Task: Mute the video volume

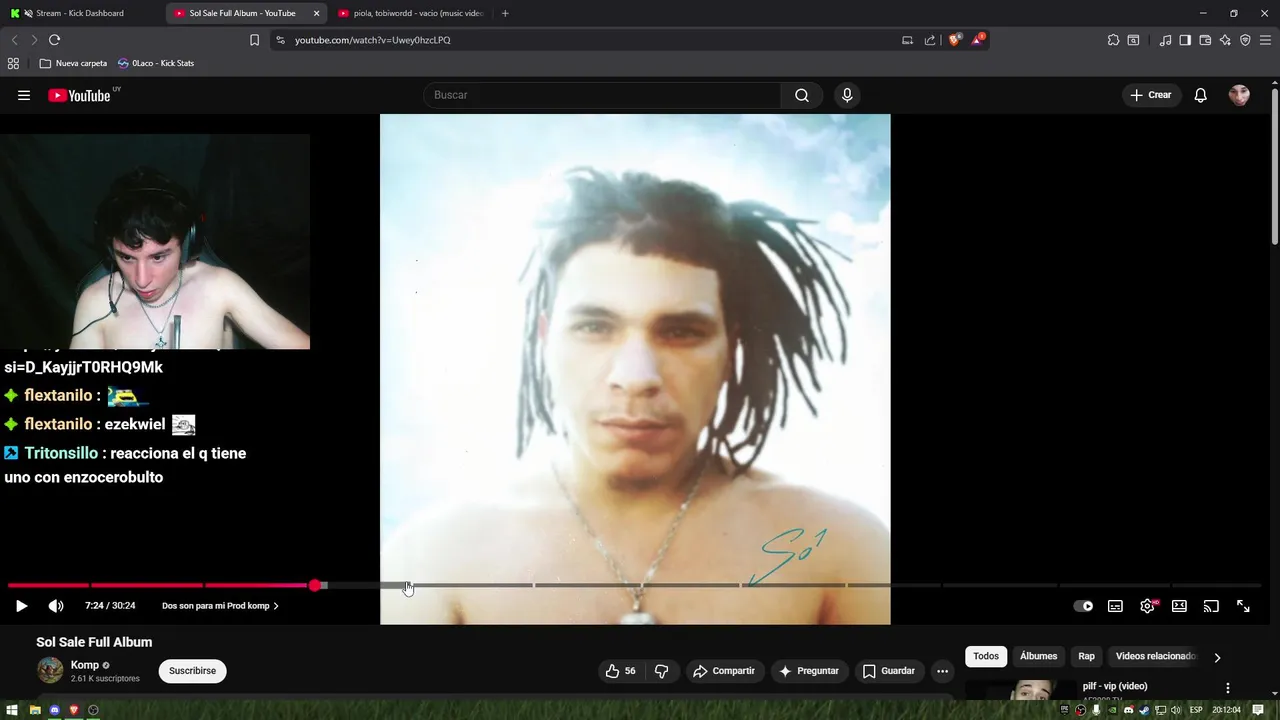Action: [x=56, y=606]
